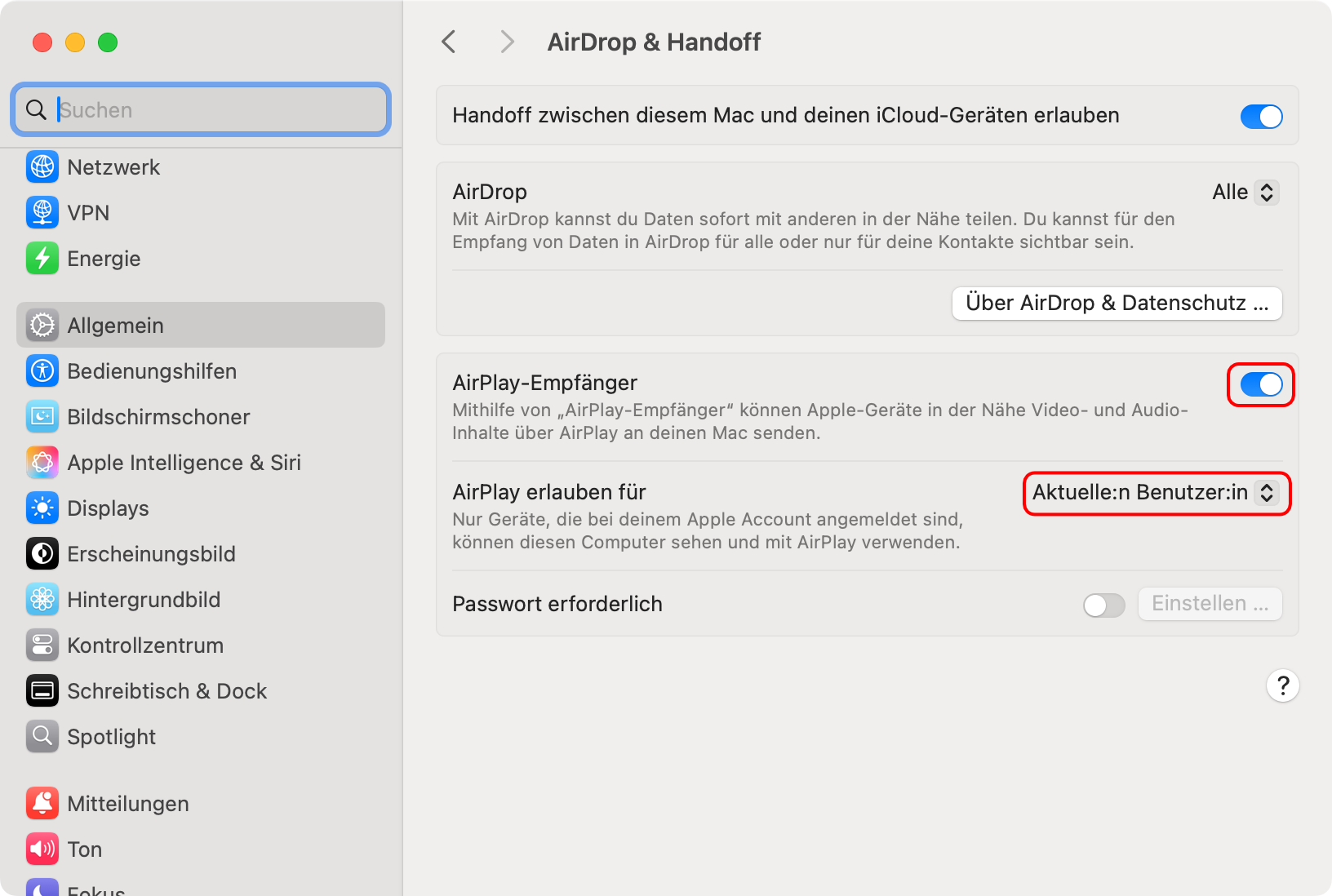Click the Netzwerk globe icon
The width and height of the screenshot is (1332, 896).
[42, 167]
